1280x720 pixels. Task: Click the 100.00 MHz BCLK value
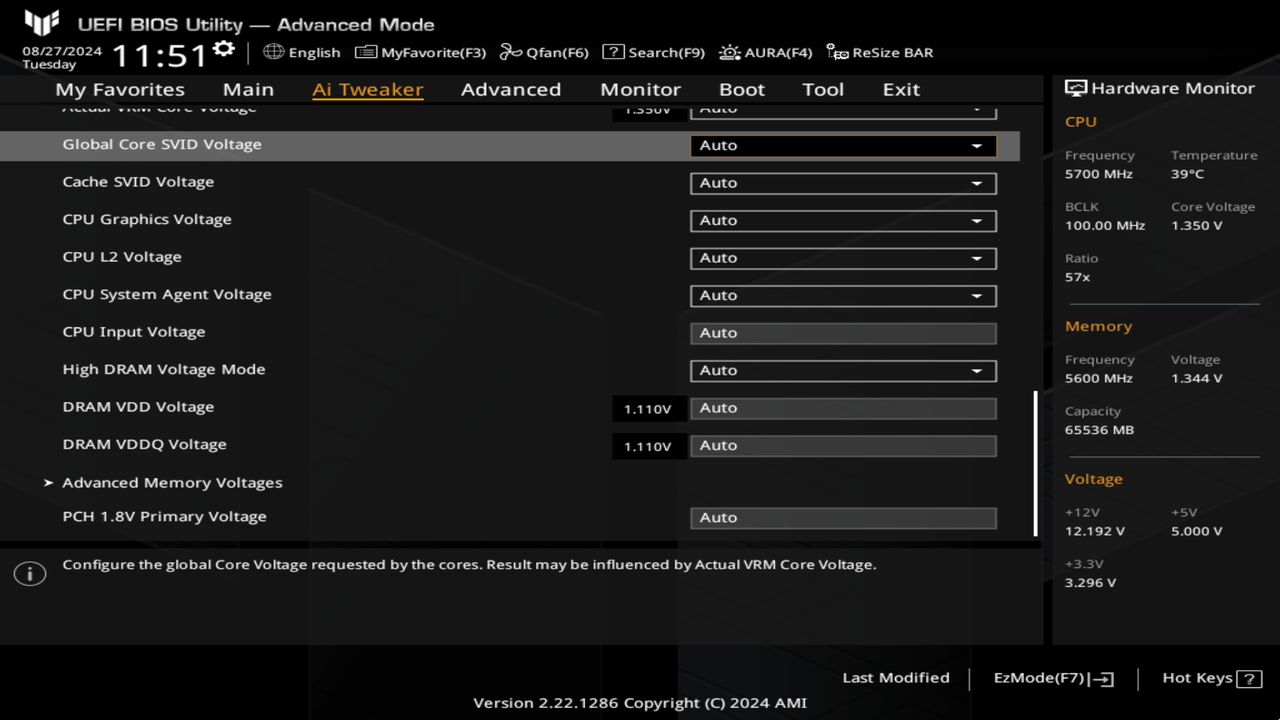coord(1105,226)
